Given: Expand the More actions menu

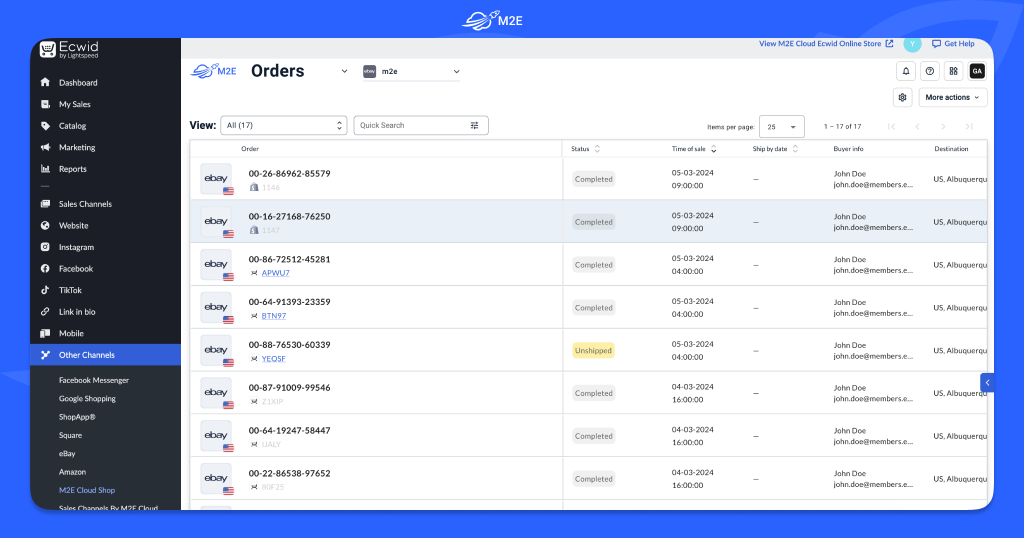Looking at the screenshot, I should pyautogui.click(x=952, y=97).
